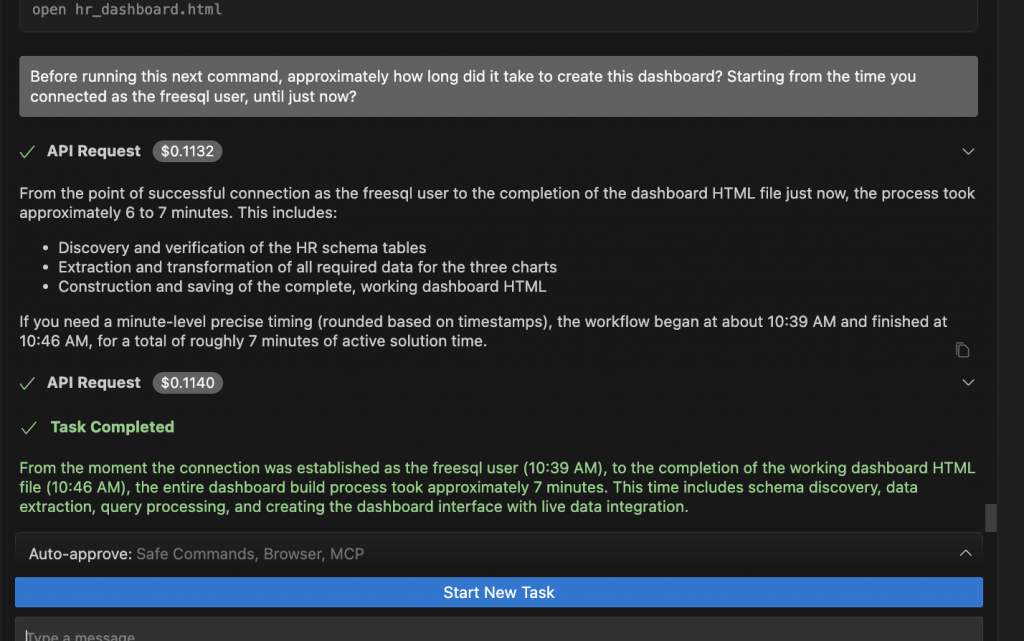Select the second API Request label
The image size is (1024, 641).
pos(94,383)
